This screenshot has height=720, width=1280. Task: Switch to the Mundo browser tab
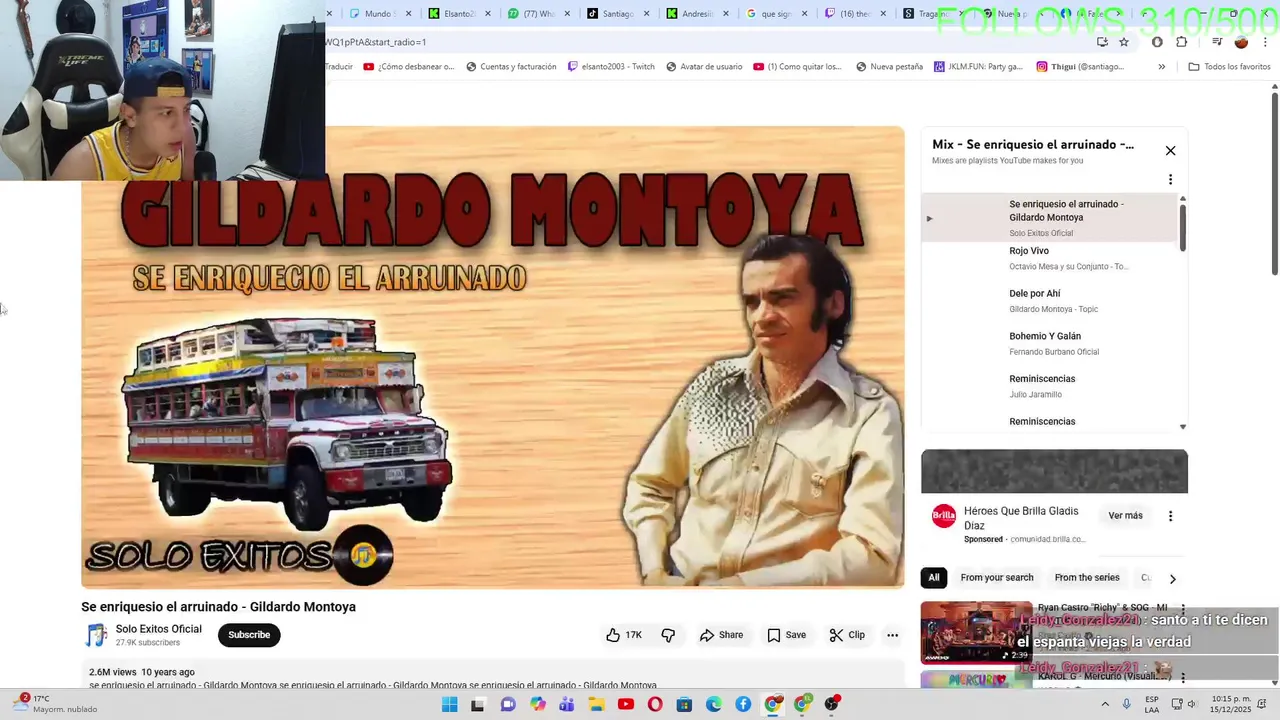tap(378, 14)
